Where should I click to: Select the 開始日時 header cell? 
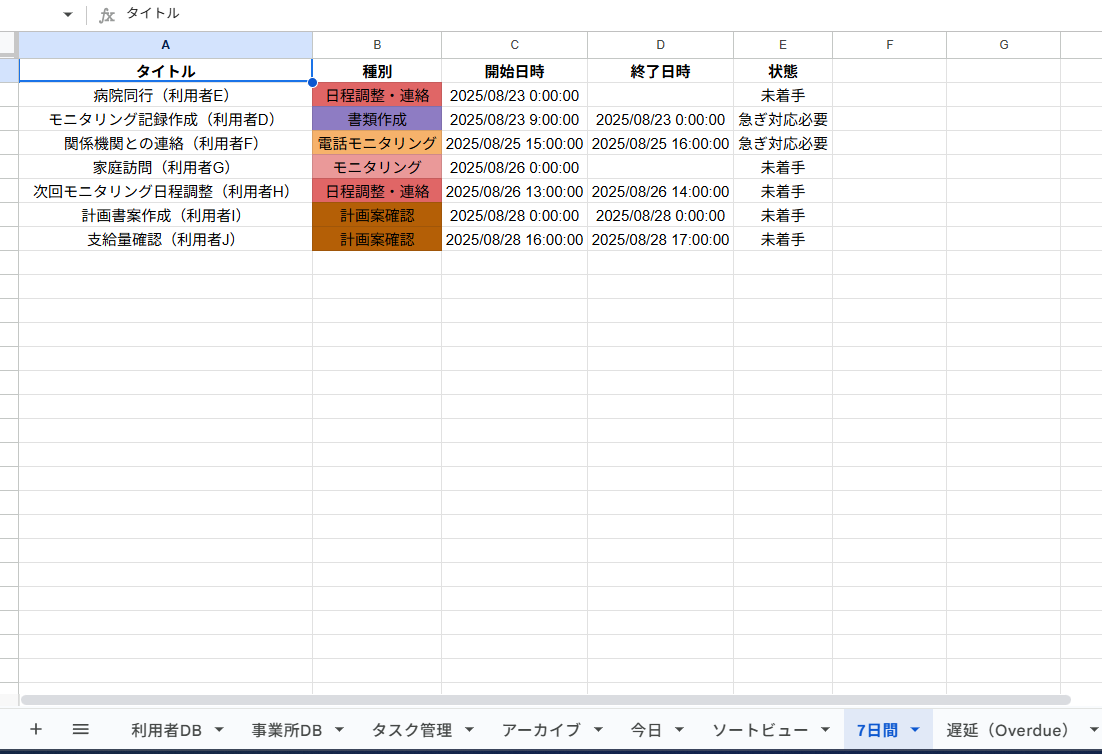(x=514, y=71)
